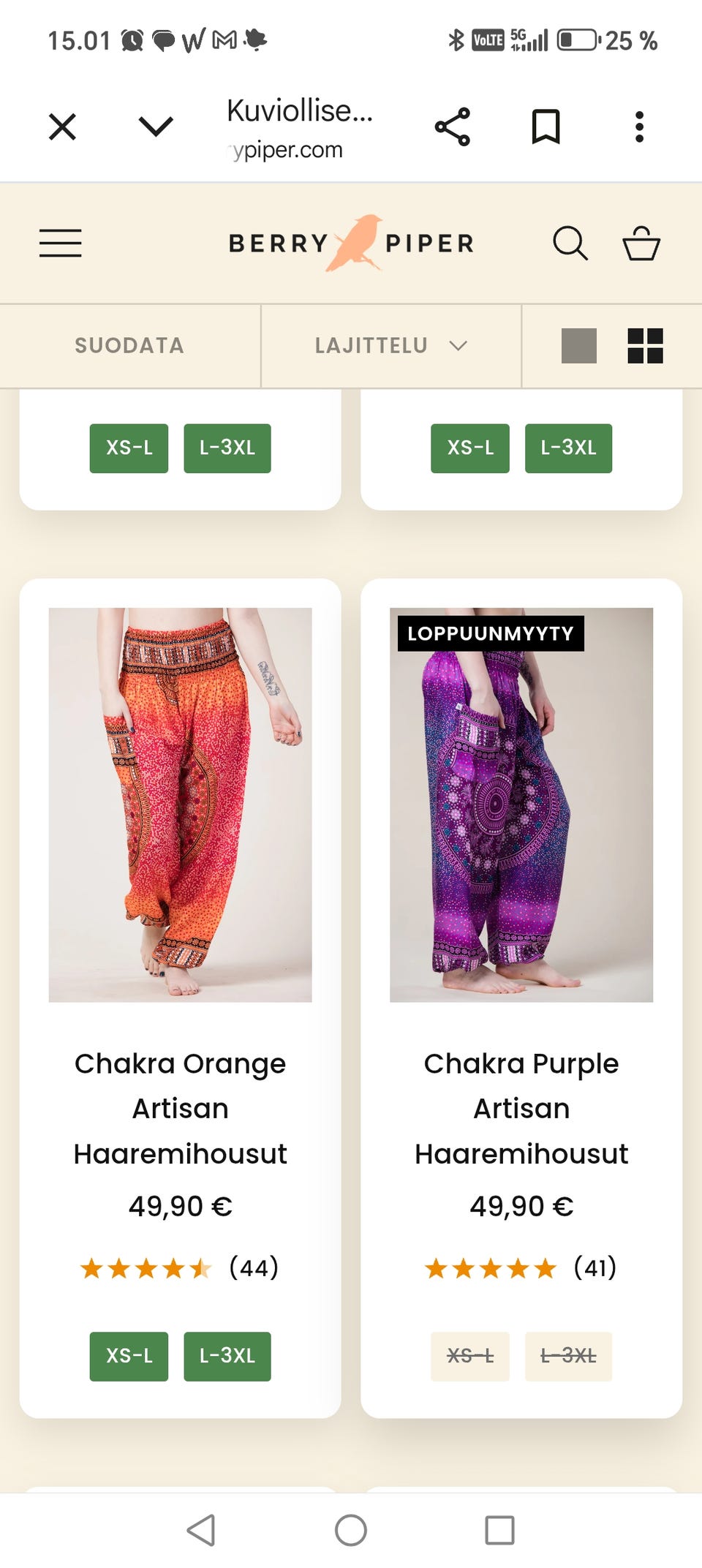Expand the LAJITTELU sorting dropdown
Viewport: 702px width, 1568px height.
point(390,345)
